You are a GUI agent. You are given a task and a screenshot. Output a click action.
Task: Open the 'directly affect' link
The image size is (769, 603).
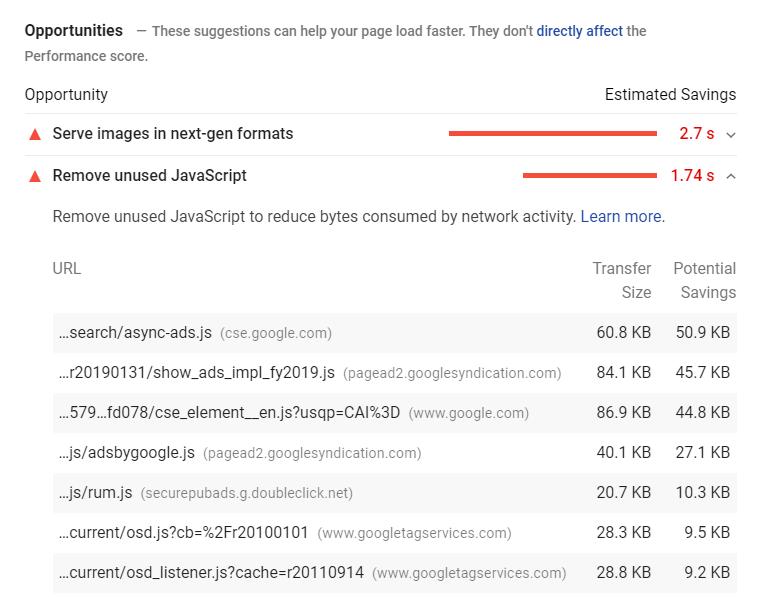click(579, 31)
